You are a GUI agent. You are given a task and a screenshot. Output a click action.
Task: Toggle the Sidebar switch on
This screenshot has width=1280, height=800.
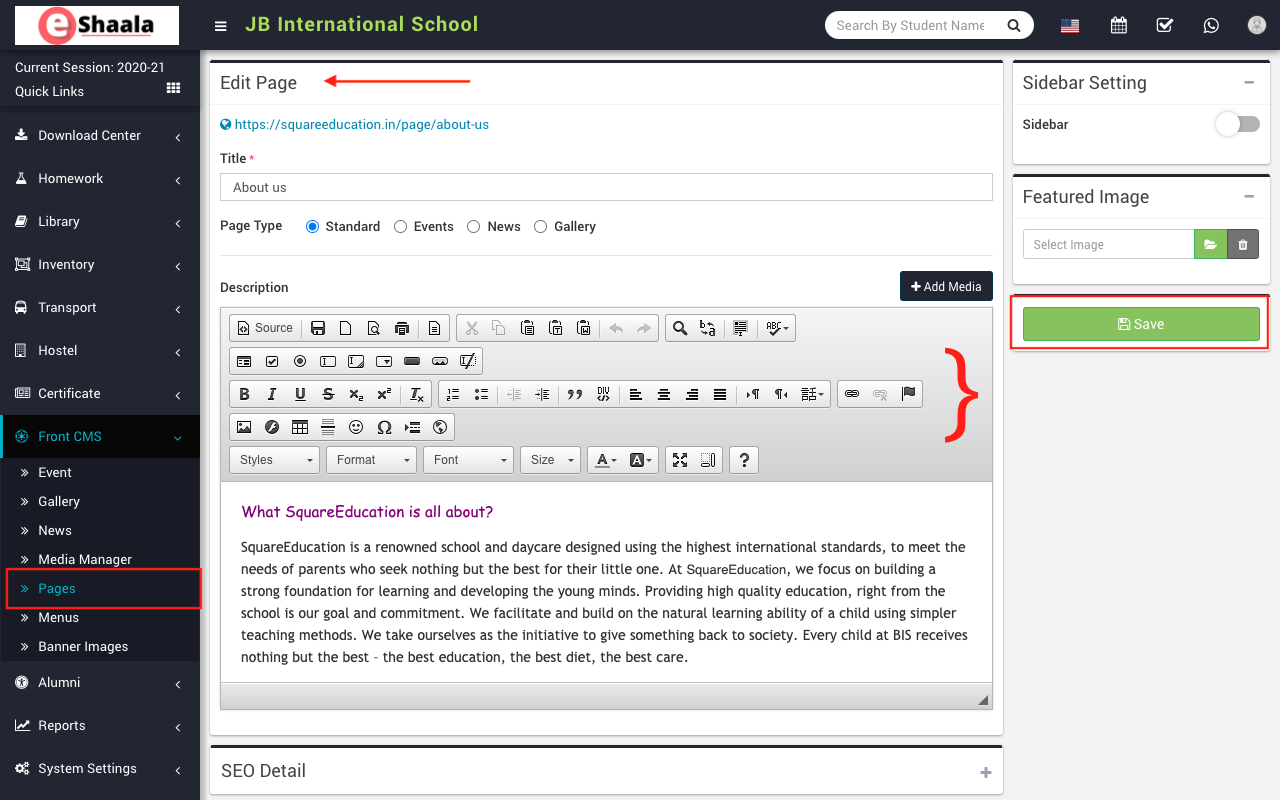[x=1237, y=124]
